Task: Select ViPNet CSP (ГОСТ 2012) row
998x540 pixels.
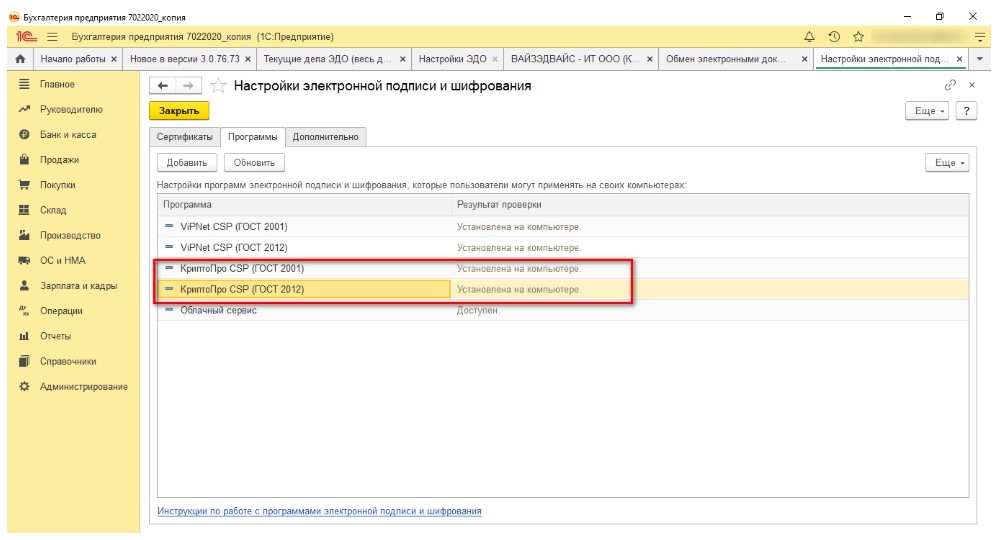Action: click(x=563, y=248)
